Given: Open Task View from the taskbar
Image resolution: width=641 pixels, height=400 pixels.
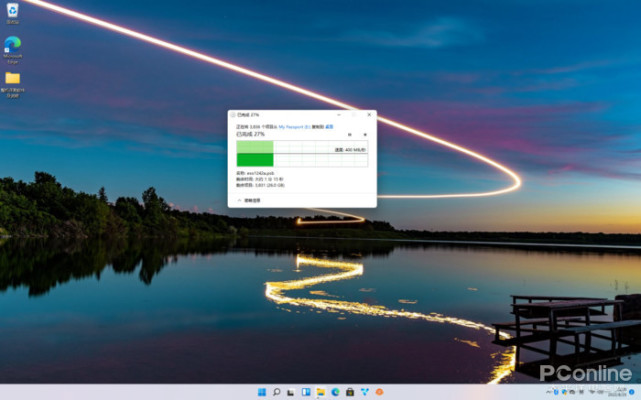Looking at the screenshot, I should tap(291, 392).
